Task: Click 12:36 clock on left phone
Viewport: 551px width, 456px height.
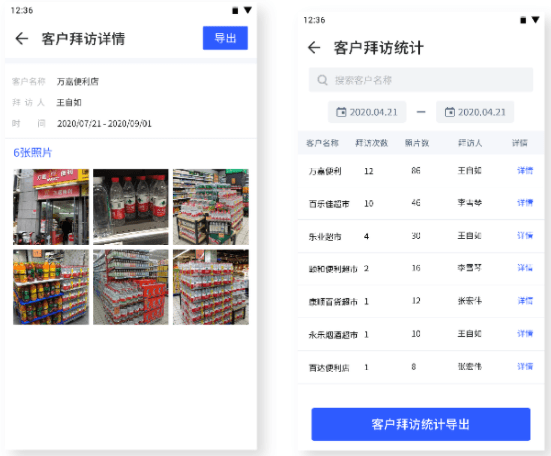Action: click(22, 10)
